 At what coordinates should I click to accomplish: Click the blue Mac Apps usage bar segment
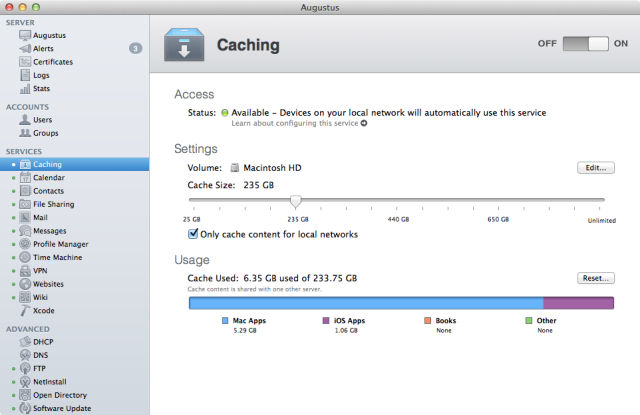(366, 303)
